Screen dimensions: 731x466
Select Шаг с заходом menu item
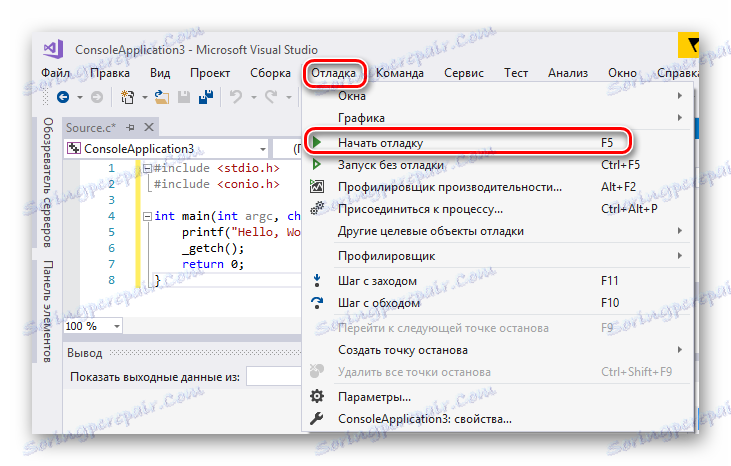[x=498, y=281]
